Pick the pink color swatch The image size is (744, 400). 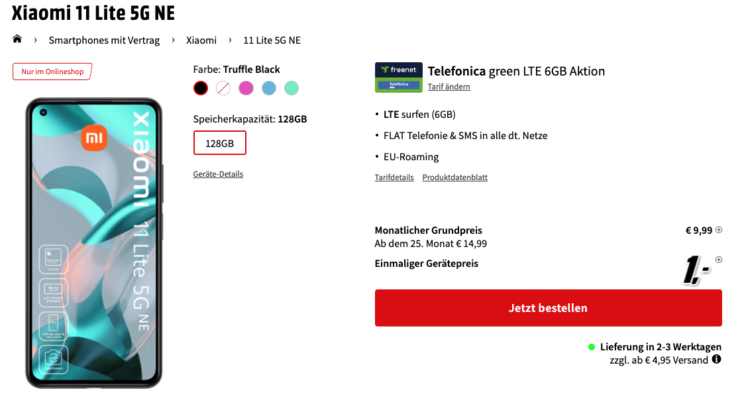pos(246,88)
